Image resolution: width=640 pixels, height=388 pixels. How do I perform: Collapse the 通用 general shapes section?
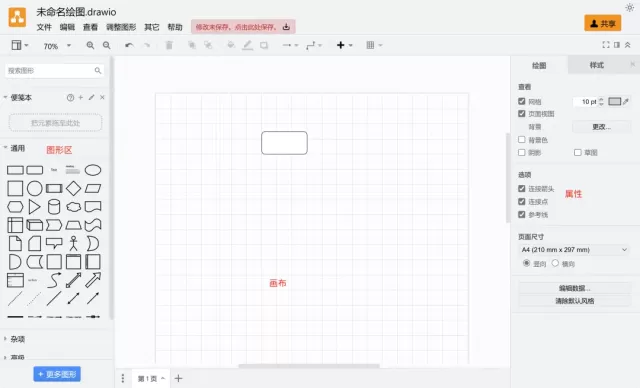pos(5,148)
